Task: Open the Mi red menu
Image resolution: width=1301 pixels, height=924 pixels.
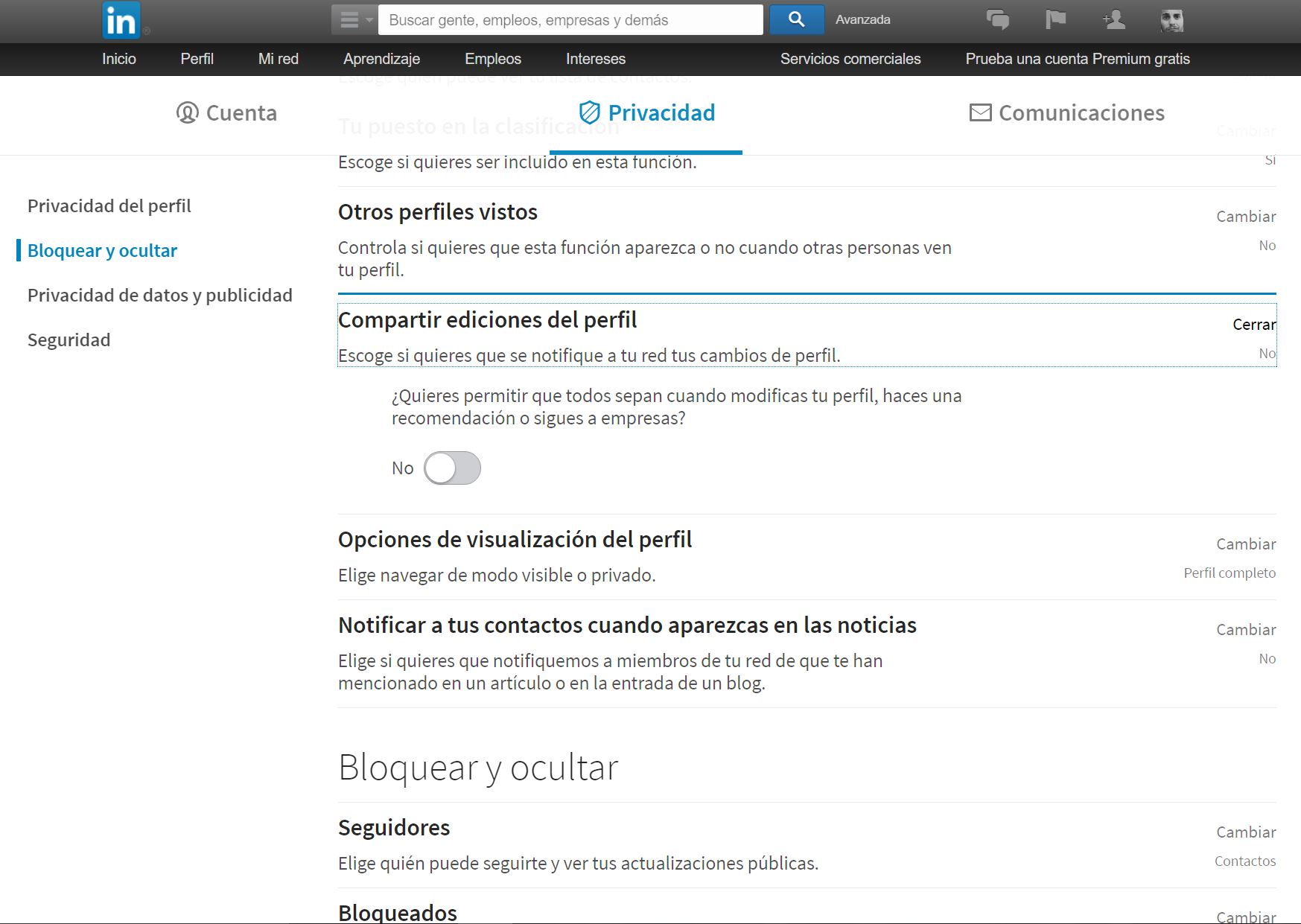Action: point(278,59)
